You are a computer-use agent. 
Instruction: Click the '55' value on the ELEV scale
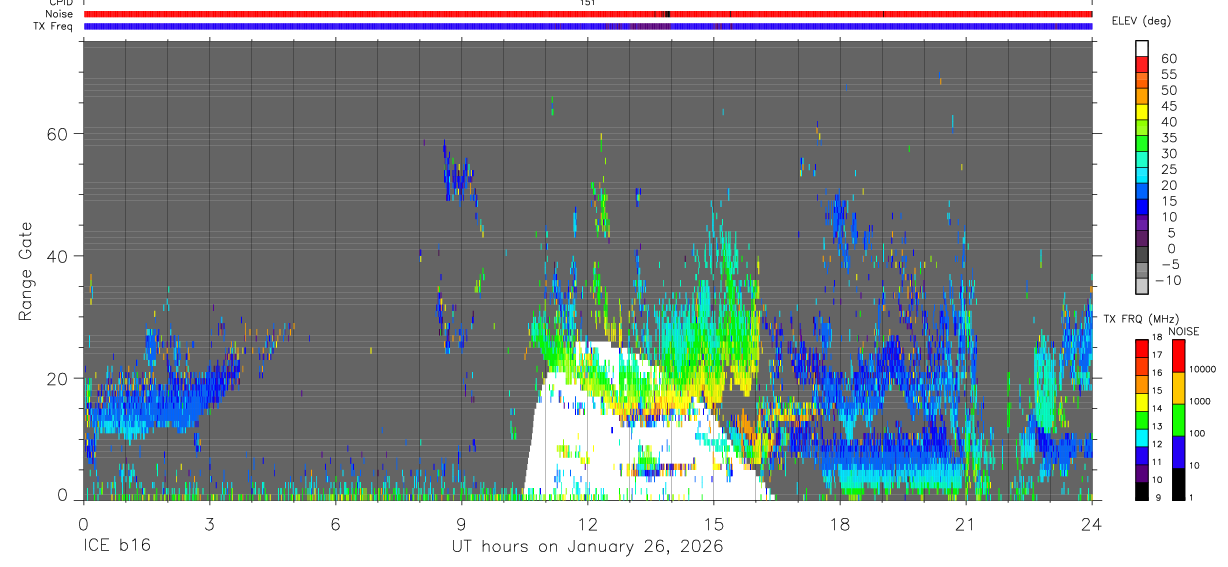click(1169, 74)
